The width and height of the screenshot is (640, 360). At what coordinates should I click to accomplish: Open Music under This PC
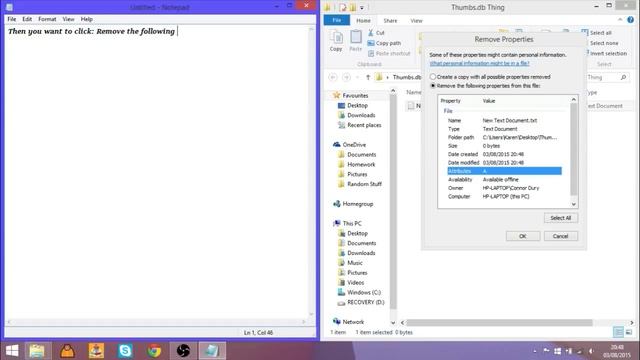pos(355,263)
